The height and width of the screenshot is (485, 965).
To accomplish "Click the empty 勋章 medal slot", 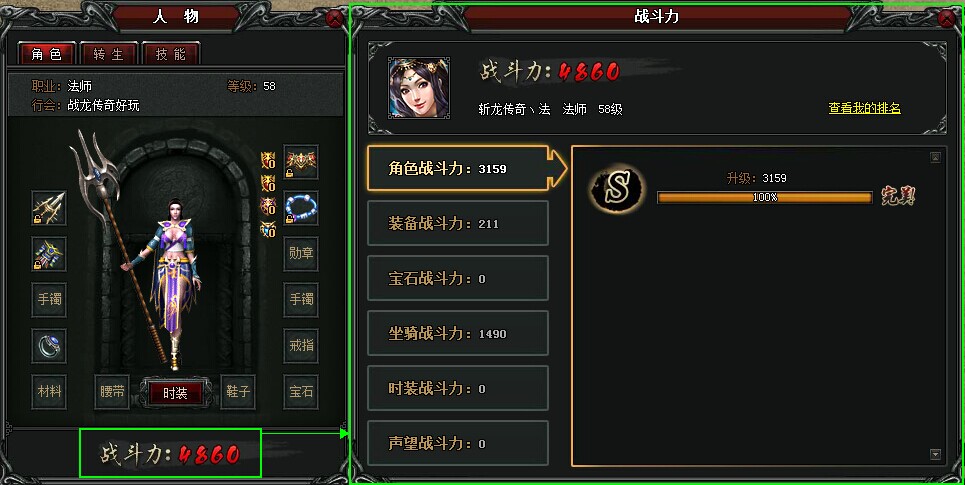I will pos(301,254).
